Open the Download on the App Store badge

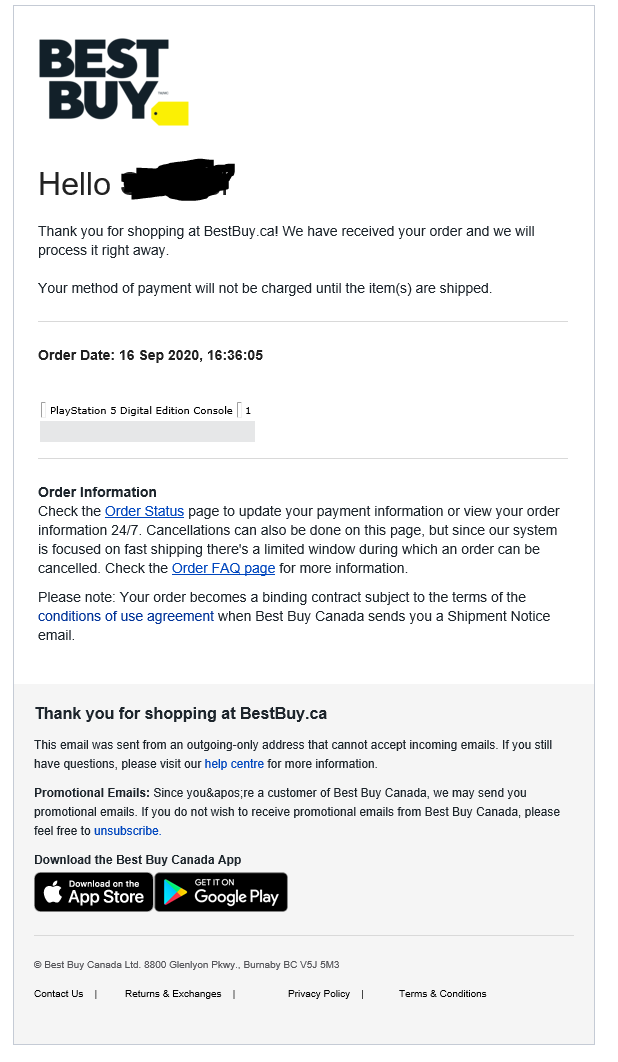pos(94,892)
